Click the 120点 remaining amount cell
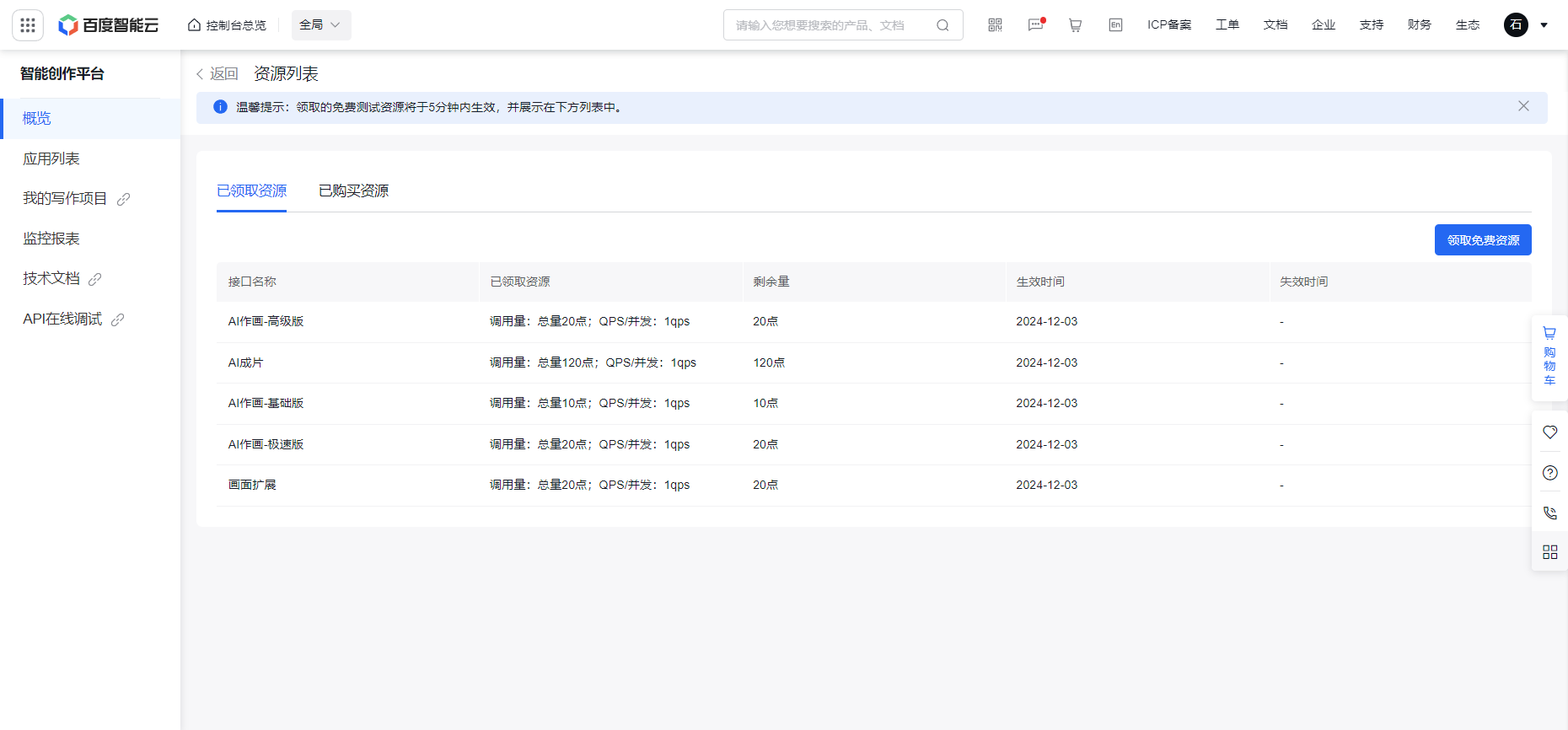Viewport: 1568px width, 730px height. (x=769, y=363)
